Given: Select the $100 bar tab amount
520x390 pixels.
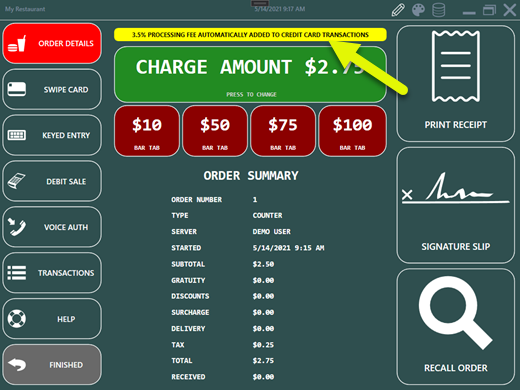Looking at the screenshot, I should (352, 131).
